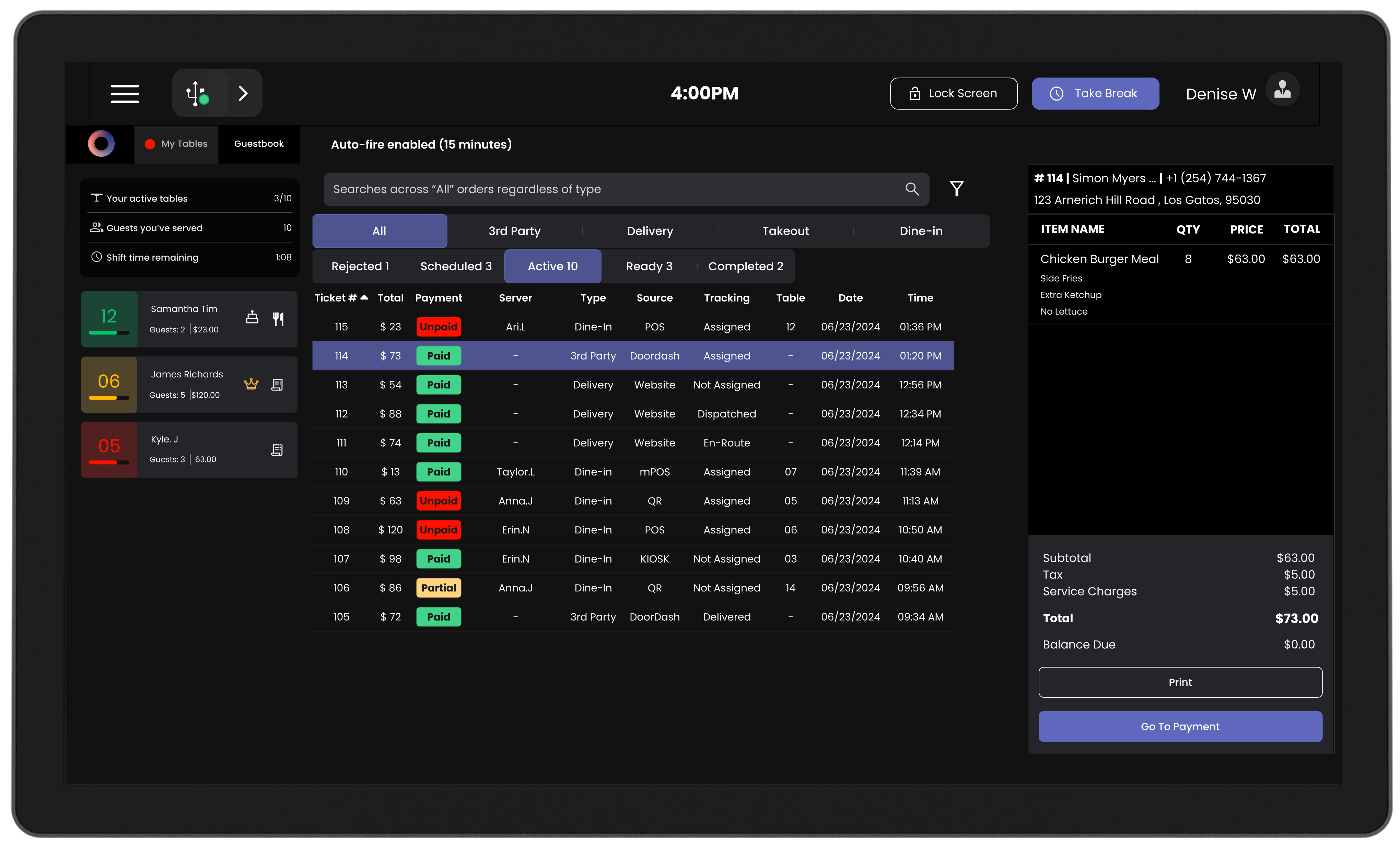This screenshot has height=847, width=1400.
Task: Click the USB connection status icon
Action: tap(198, 94)
